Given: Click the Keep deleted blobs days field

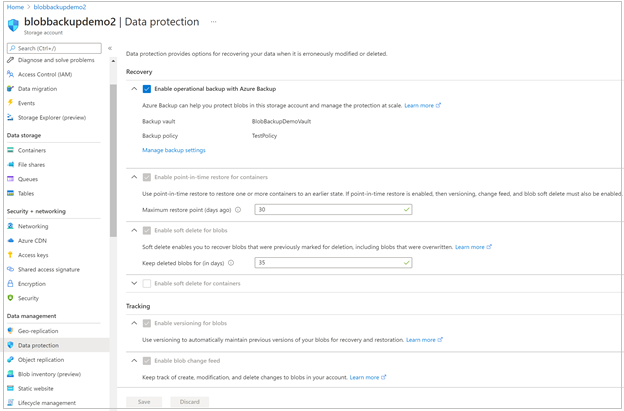Looking at the screenshot, I should tap(333, 263).
